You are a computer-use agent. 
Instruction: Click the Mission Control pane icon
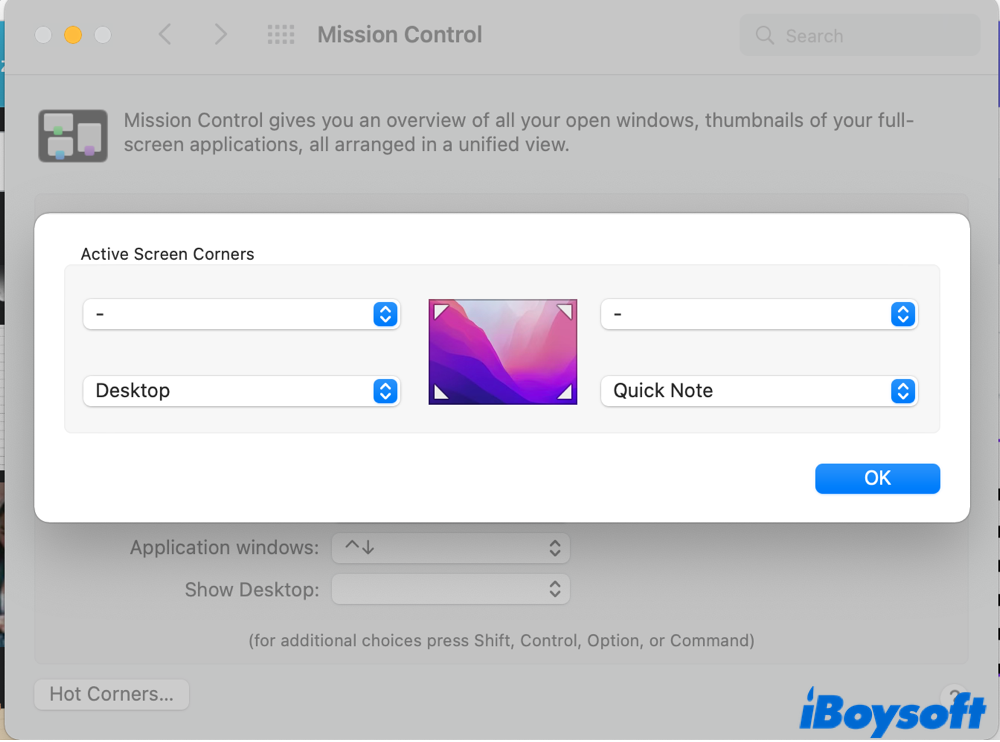[73, 136]
